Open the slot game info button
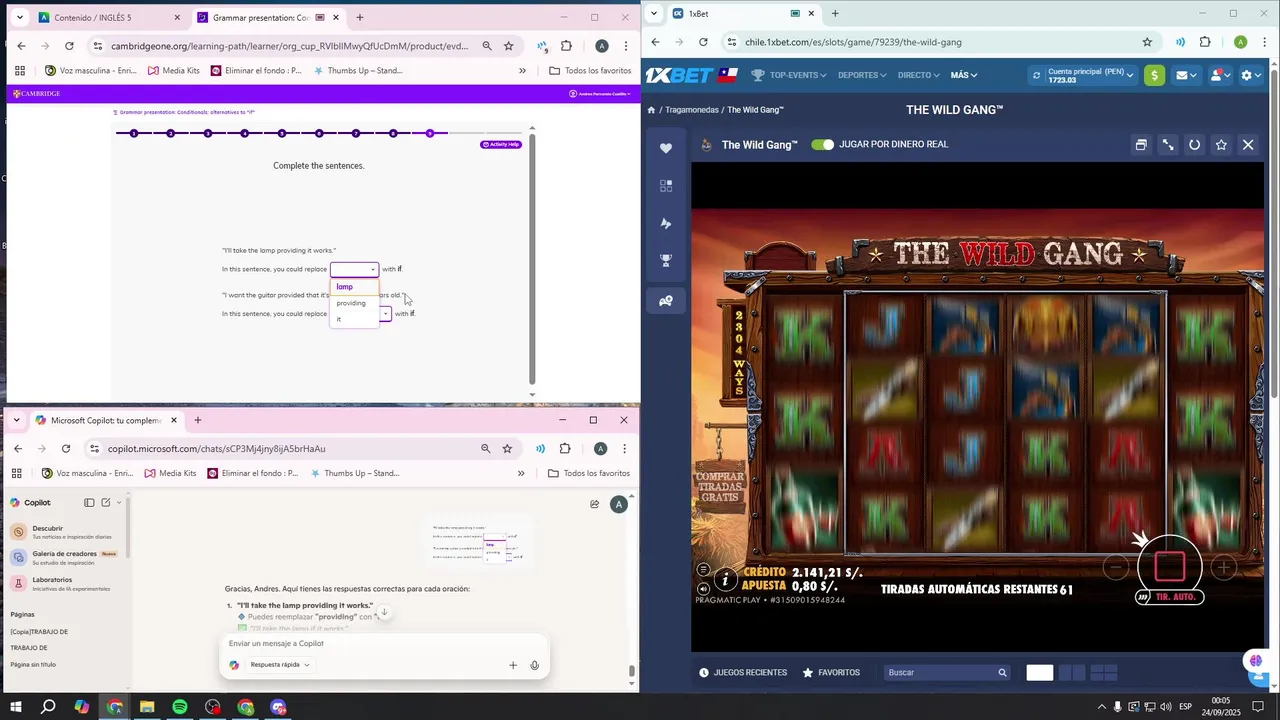Viewport: 1280px width, 720px height. 725,579
